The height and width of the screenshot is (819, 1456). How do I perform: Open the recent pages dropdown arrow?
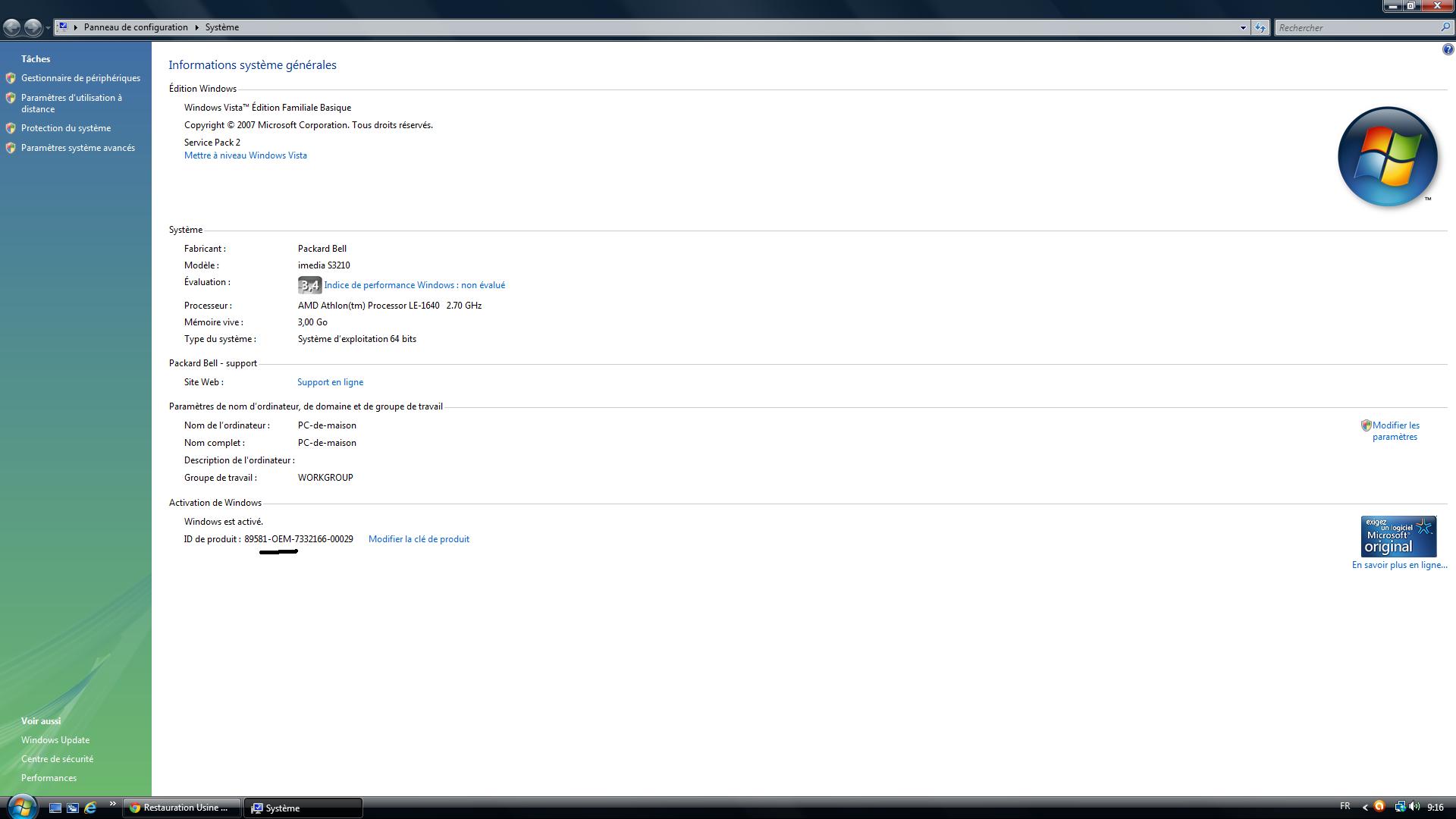[x=48, y=28]
